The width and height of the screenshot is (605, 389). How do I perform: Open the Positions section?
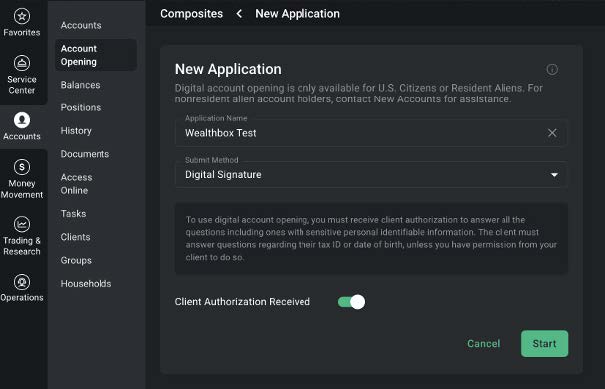pos(81,107)
